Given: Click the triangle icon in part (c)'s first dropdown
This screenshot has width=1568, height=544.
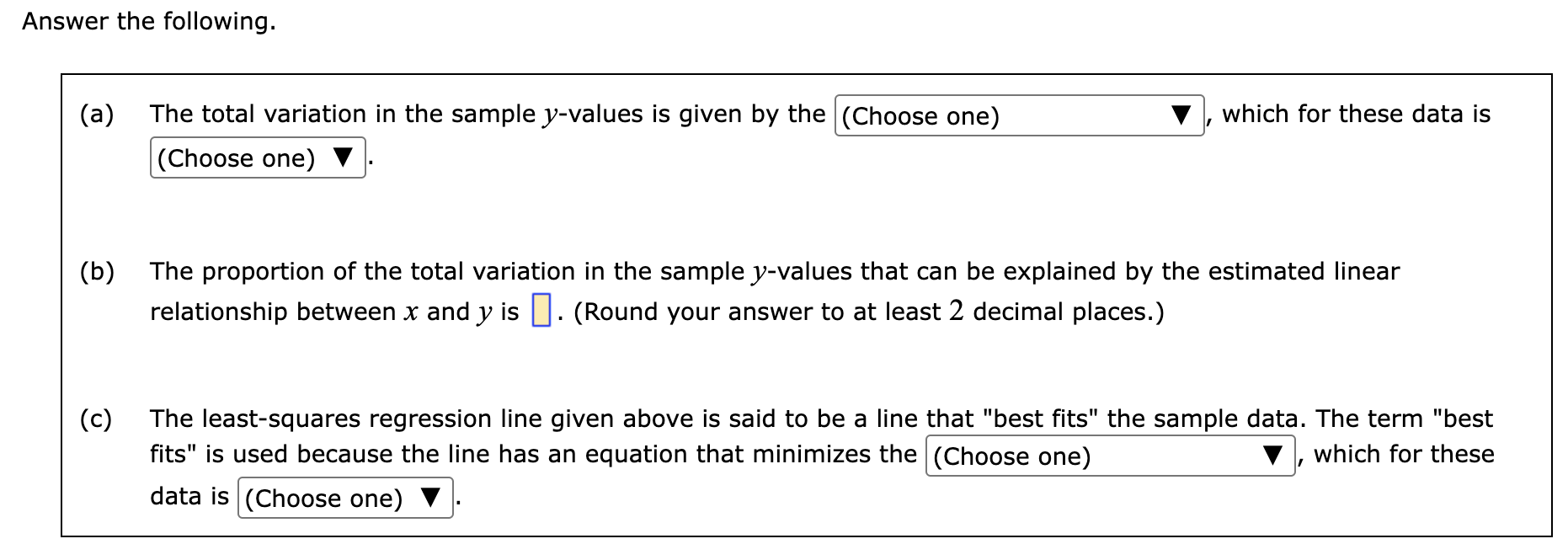Looking at the screenshot, I should coord(1272,455).
